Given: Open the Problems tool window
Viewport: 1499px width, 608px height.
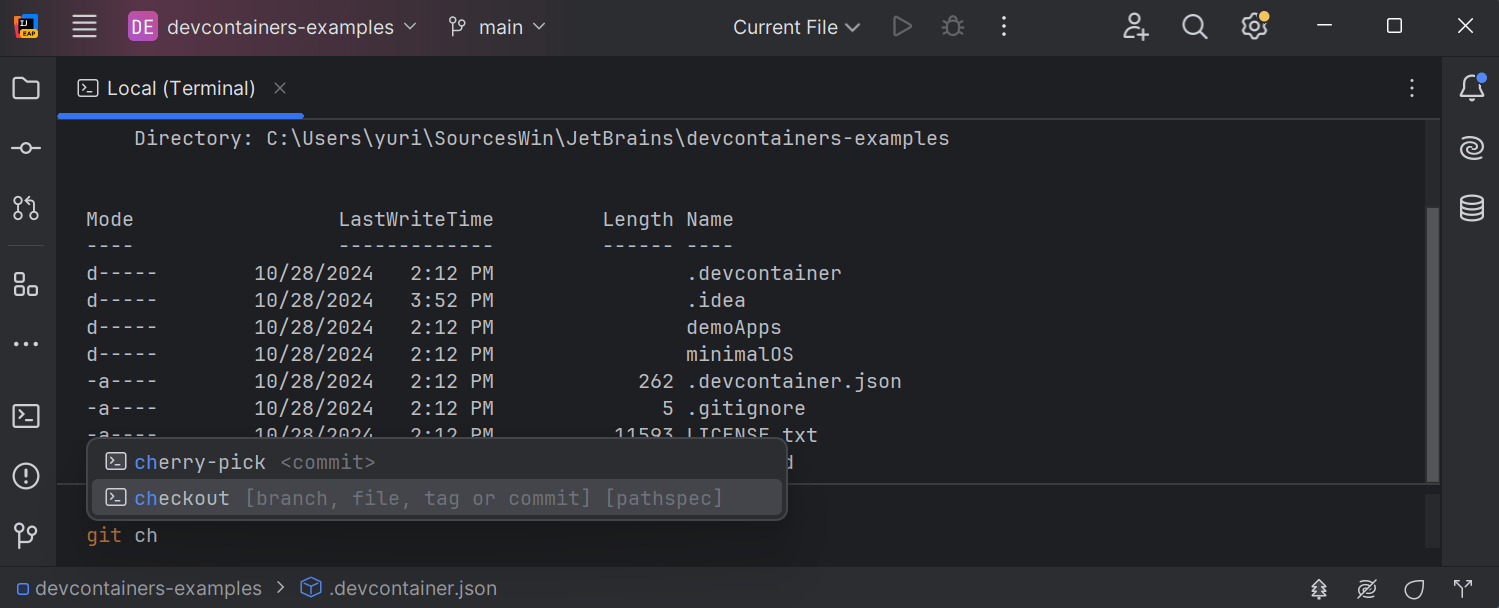Looking at the screenshot, I should point(26,476).
